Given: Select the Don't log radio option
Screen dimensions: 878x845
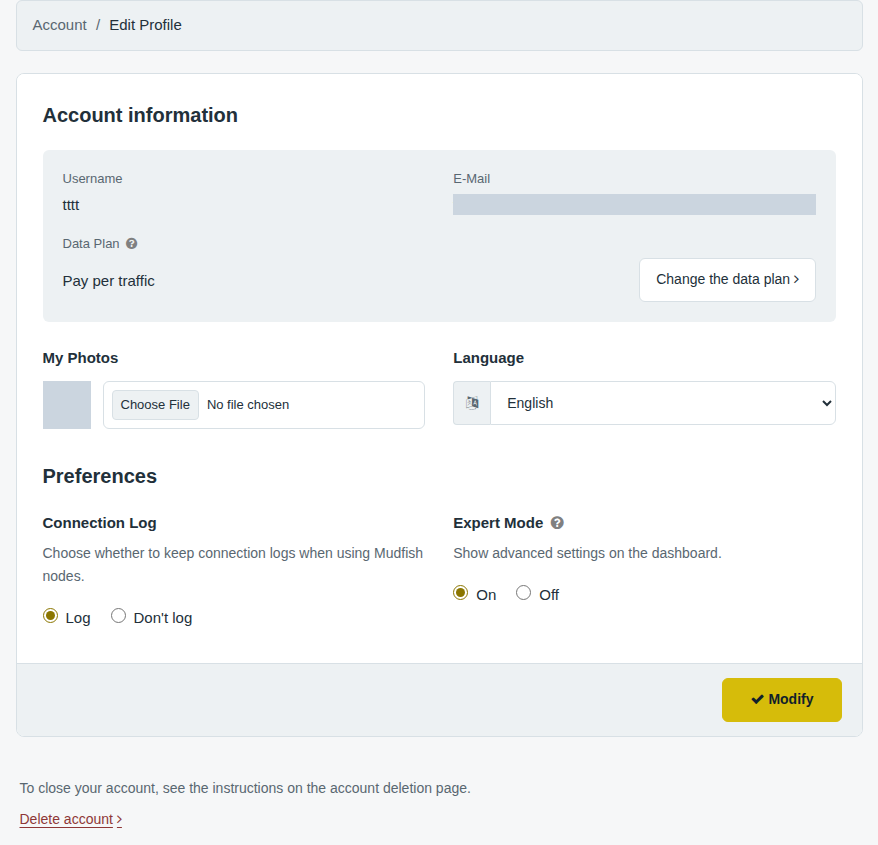Looking at the screenshot, I should tap(118, 616).
